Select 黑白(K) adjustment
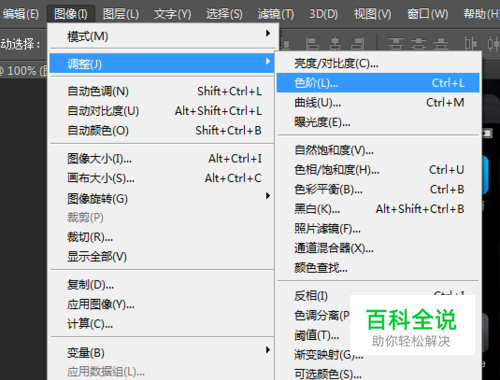The height and width of the screenshot is (380, 500). tap(378, 209)
